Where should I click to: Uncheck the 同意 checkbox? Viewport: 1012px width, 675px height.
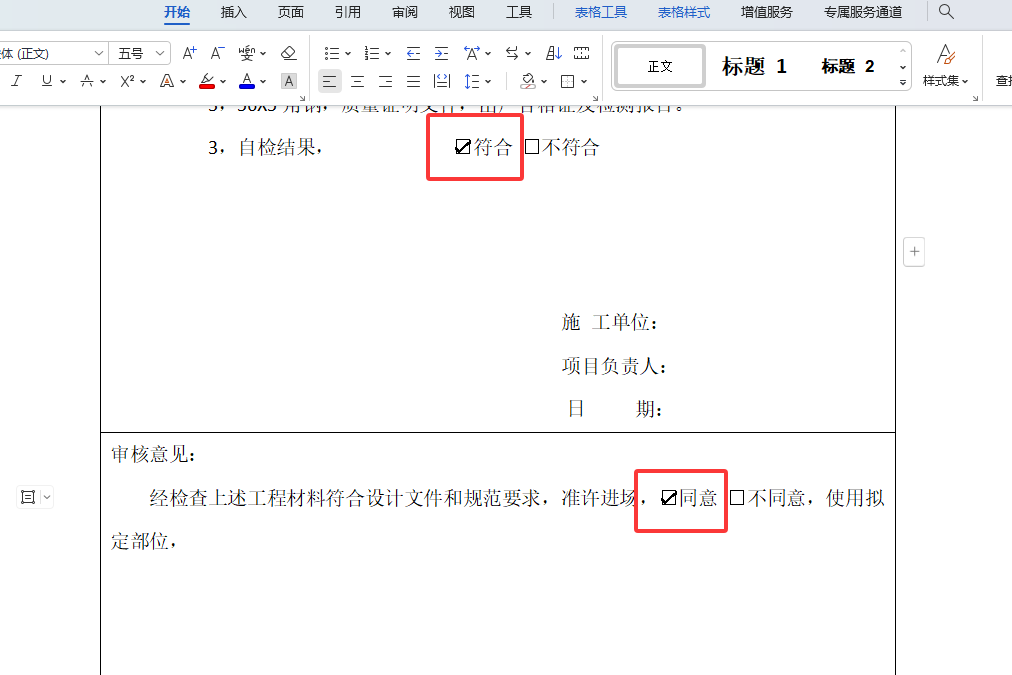(x=668, y=497)
